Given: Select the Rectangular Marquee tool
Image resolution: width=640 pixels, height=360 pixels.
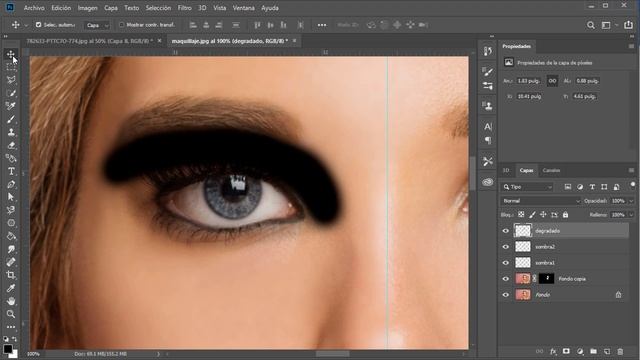Looking at the screenshot, I should (11, 67).
